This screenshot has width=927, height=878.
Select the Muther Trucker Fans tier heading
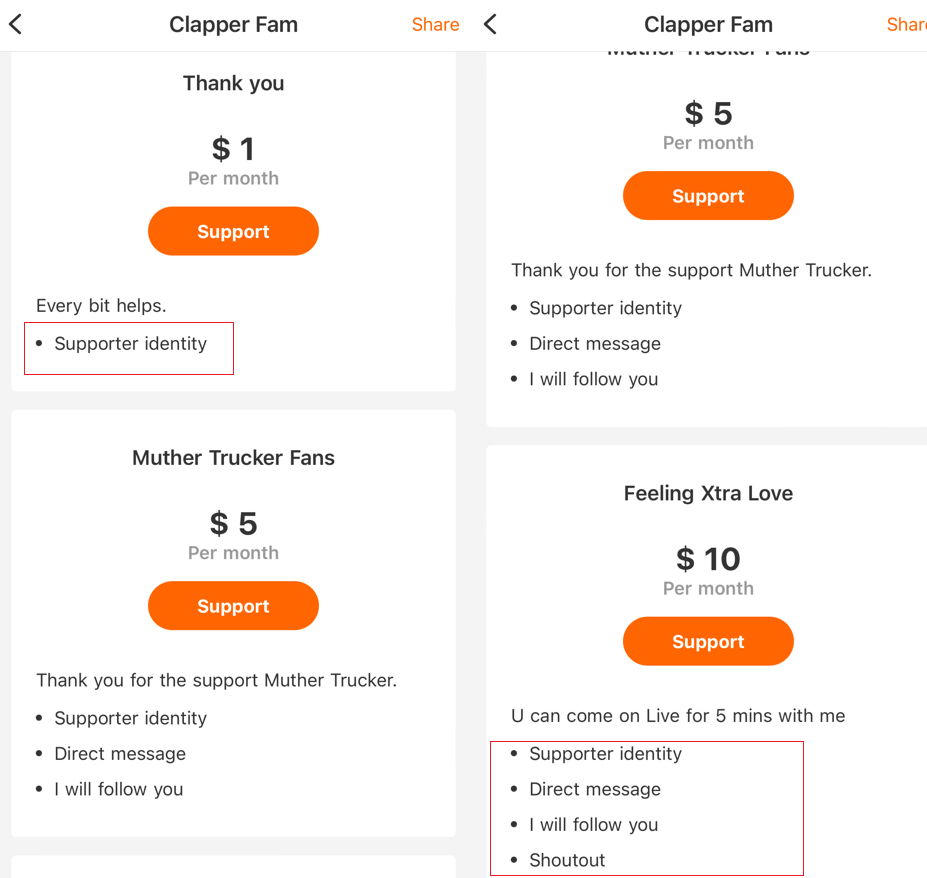point(233,458)
